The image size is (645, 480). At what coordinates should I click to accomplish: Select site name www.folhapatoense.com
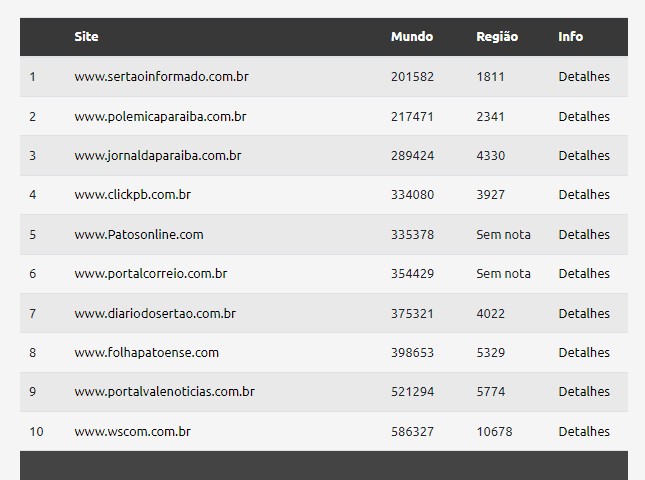pos(146,352)
